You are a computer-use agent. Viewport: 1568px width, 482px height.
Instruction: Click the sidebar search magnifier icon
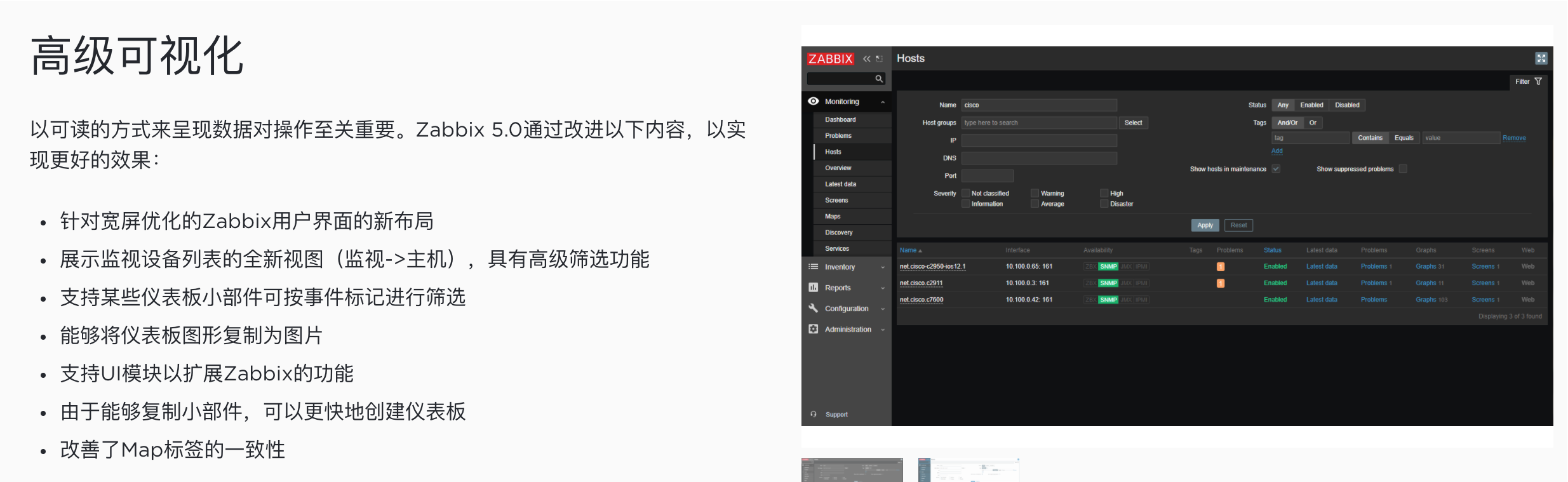[879, 79]
